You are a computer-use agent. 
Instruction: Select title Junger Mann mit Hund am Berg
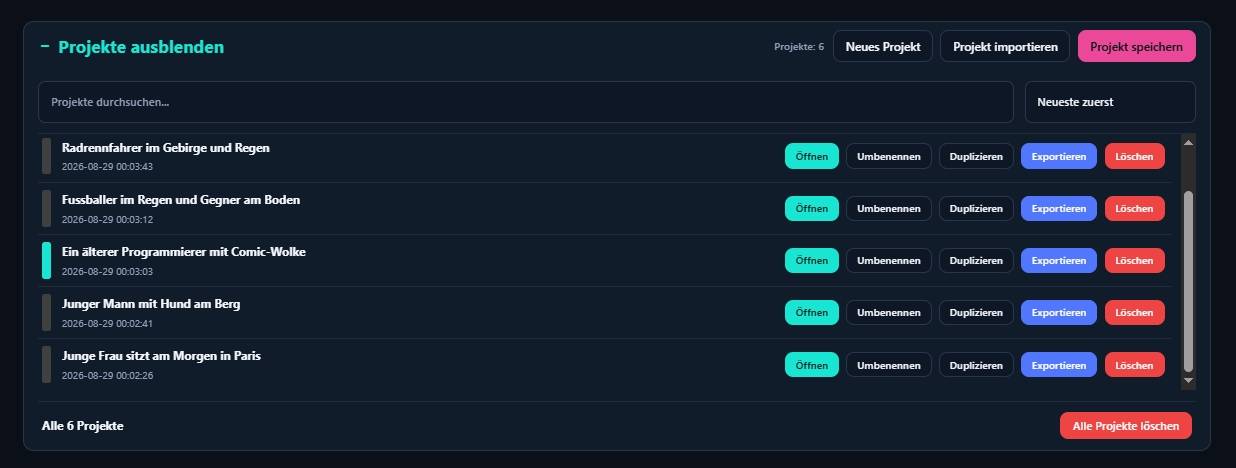[151, 304]
